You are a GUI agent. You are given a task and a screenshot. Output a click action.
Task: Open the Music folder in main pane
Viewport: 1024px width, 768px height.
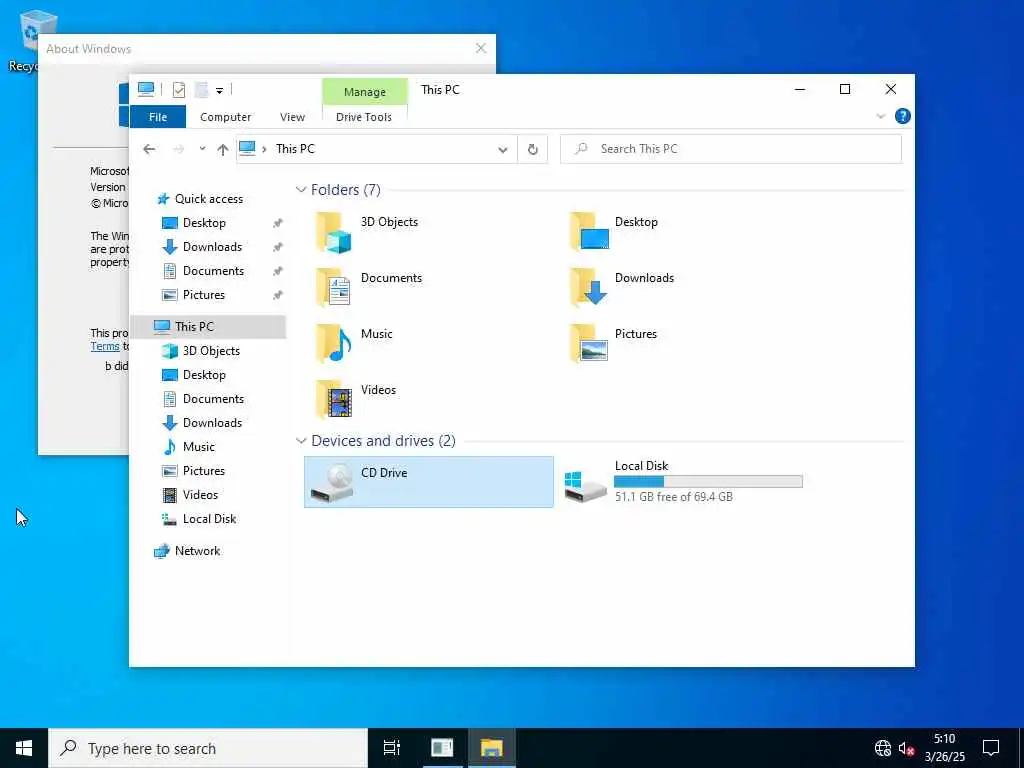pyautogui.click(x=354, y=344)
